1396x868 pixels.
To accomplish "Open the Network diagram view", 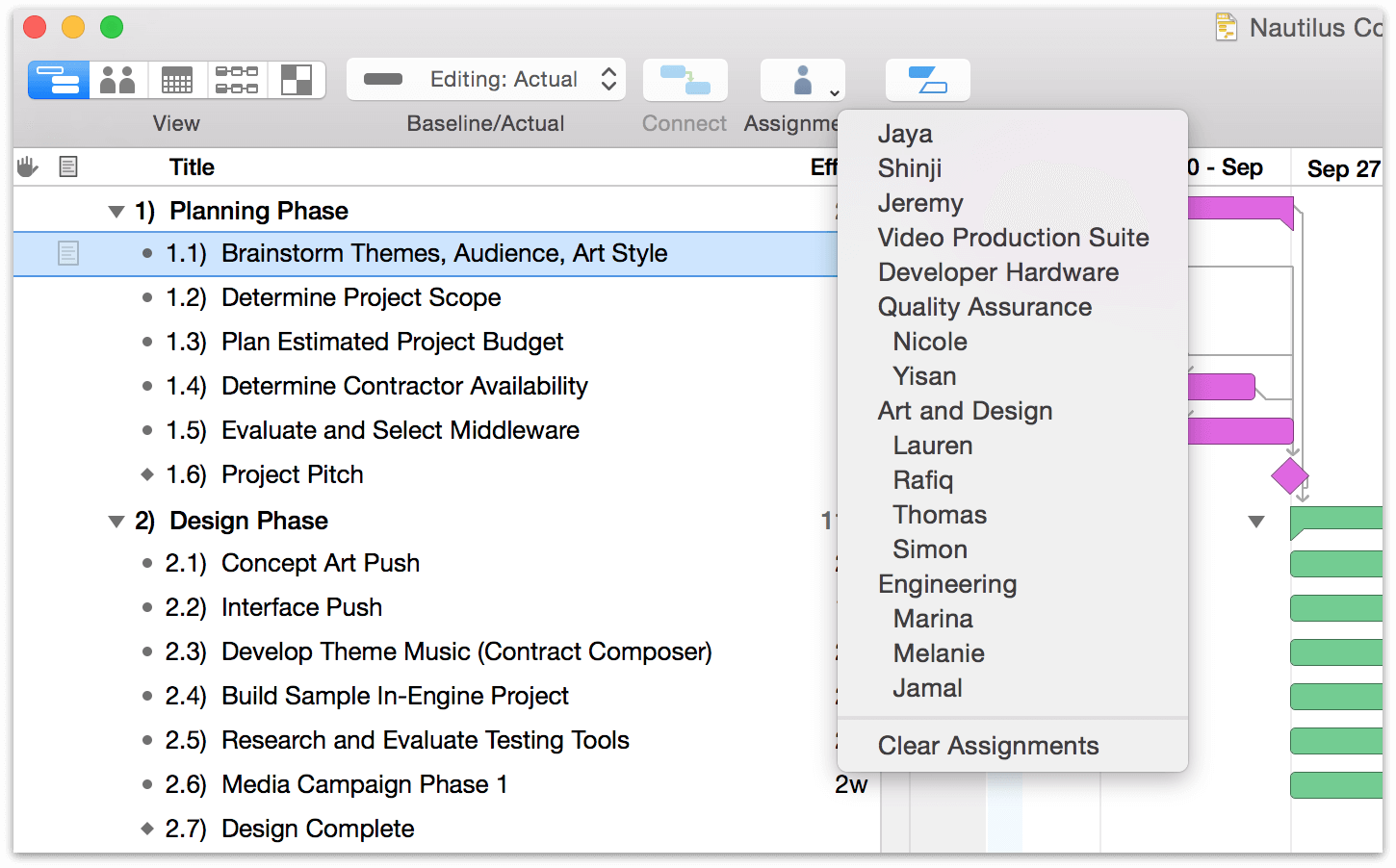I will [237, 80].
